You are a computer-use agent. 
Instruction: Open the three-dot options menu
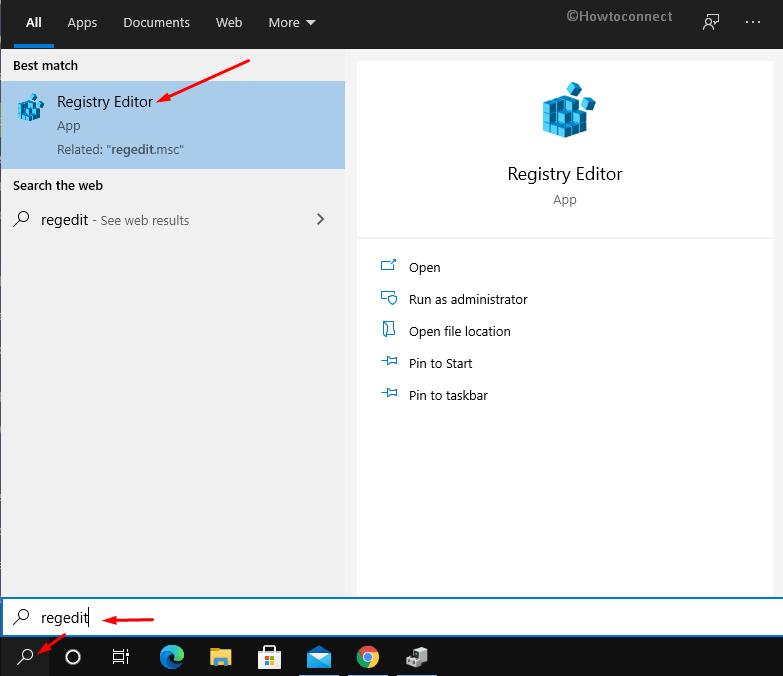coord(752,22)
